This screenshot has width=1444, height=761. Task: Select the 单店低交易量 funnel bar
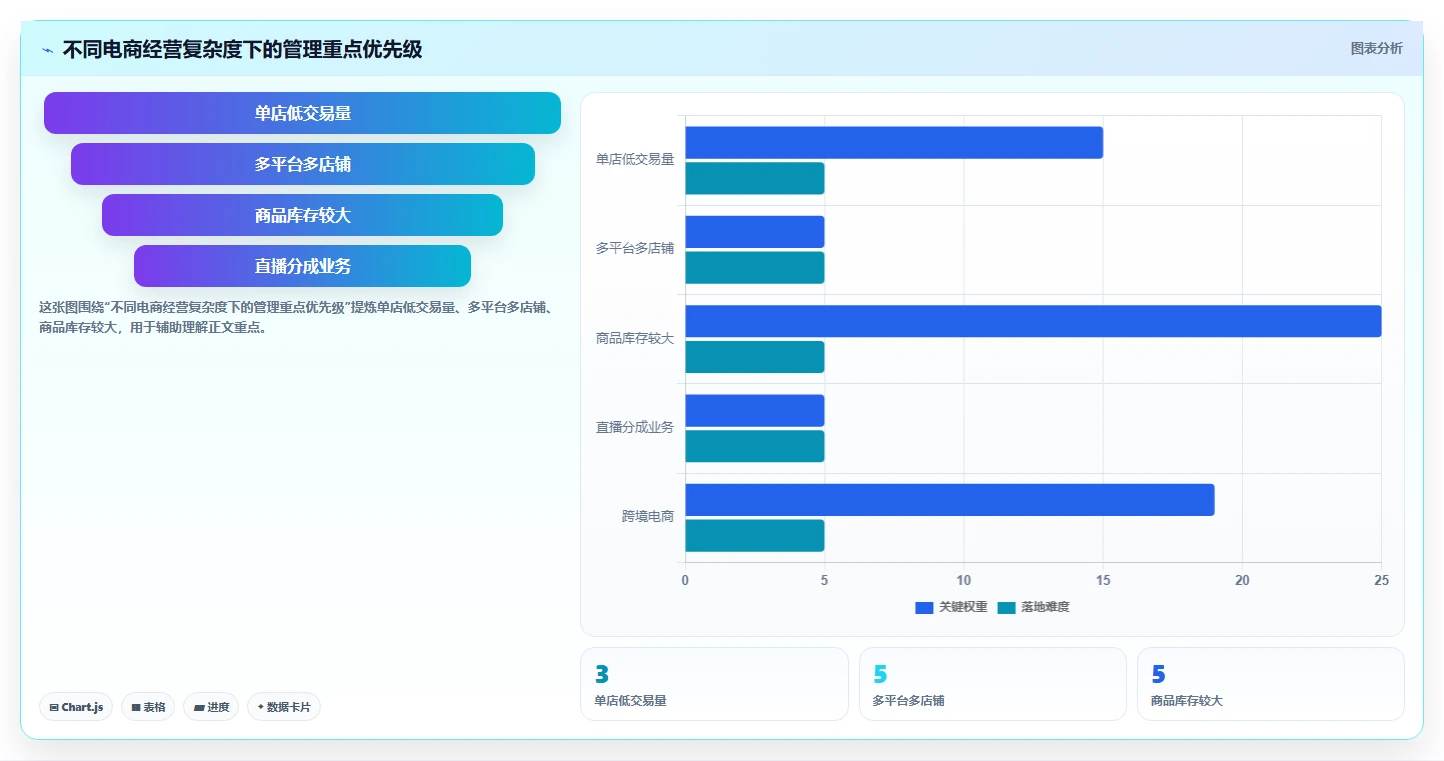pos(302,113)
